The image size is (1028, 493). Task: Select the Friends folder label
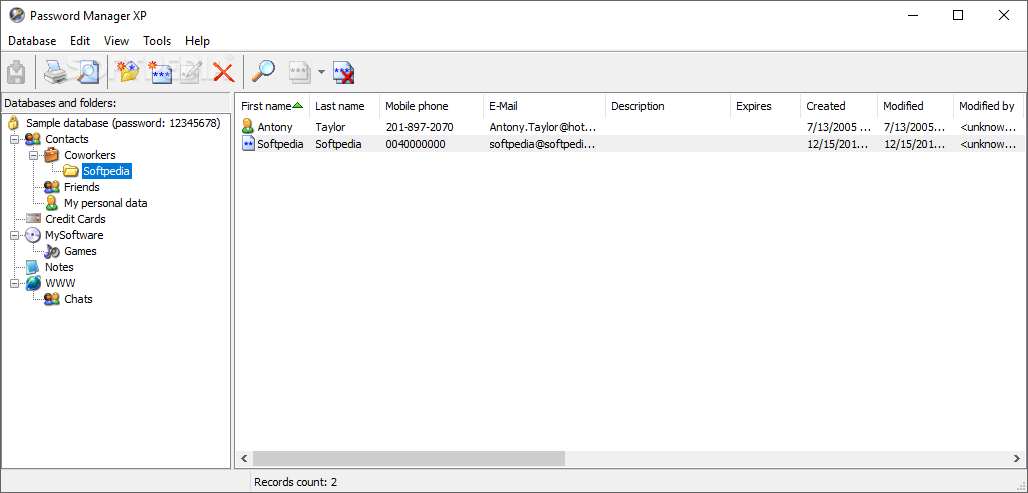pos(82,187)
